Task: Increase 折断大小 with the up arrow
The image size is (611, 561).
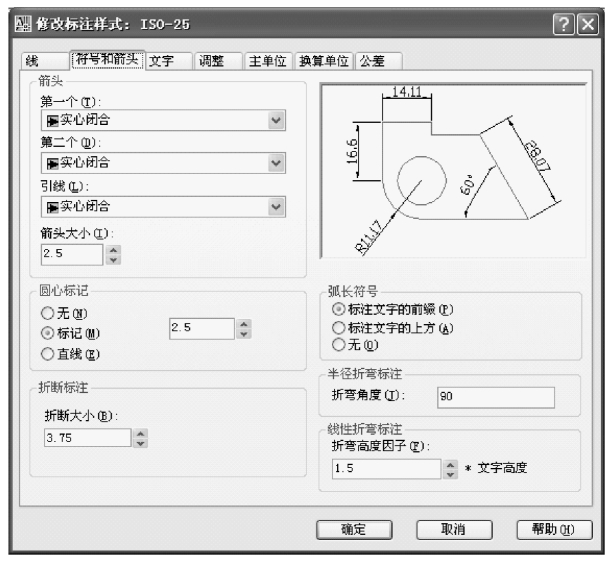Action: [x=141, y=433]
